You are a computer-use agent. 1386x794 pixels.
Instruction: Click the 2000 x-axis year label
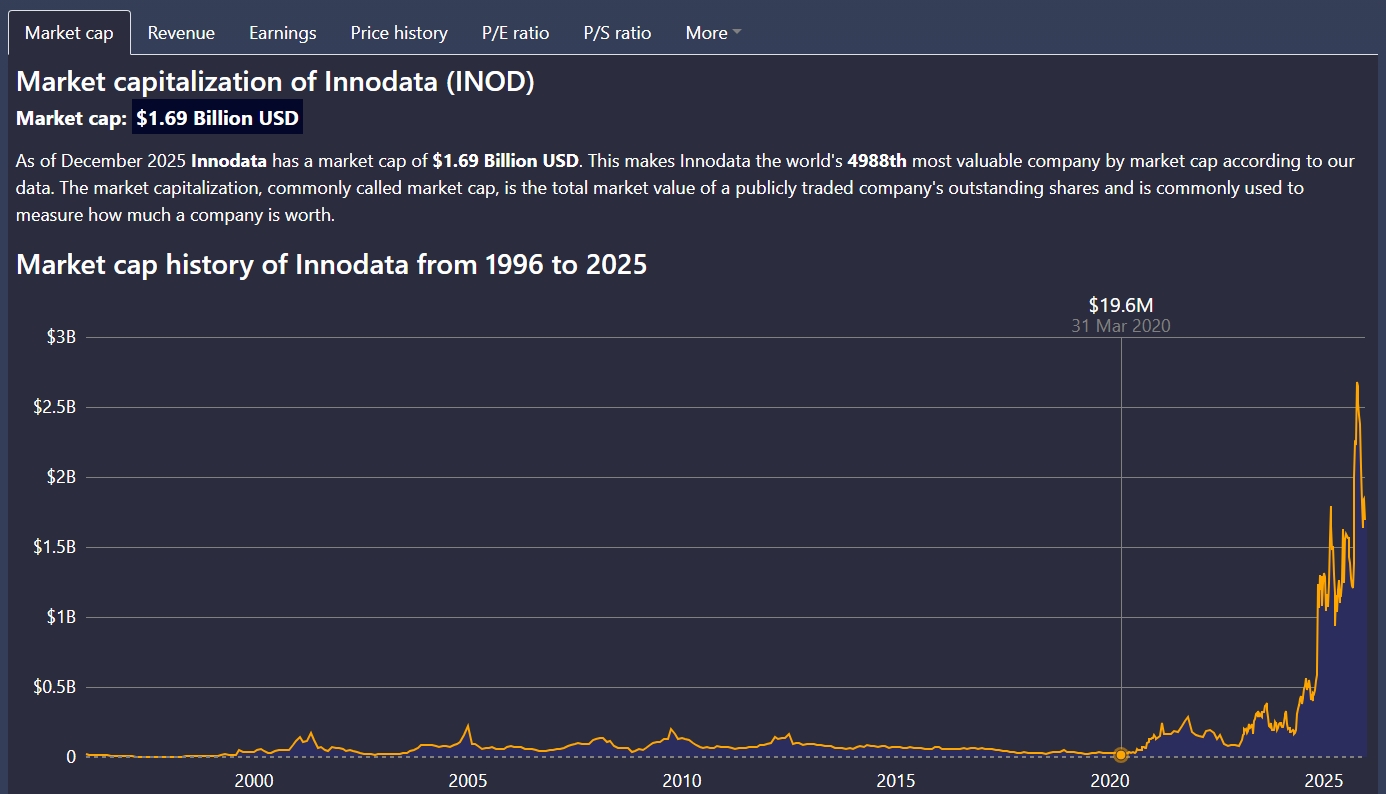(253, 780)
